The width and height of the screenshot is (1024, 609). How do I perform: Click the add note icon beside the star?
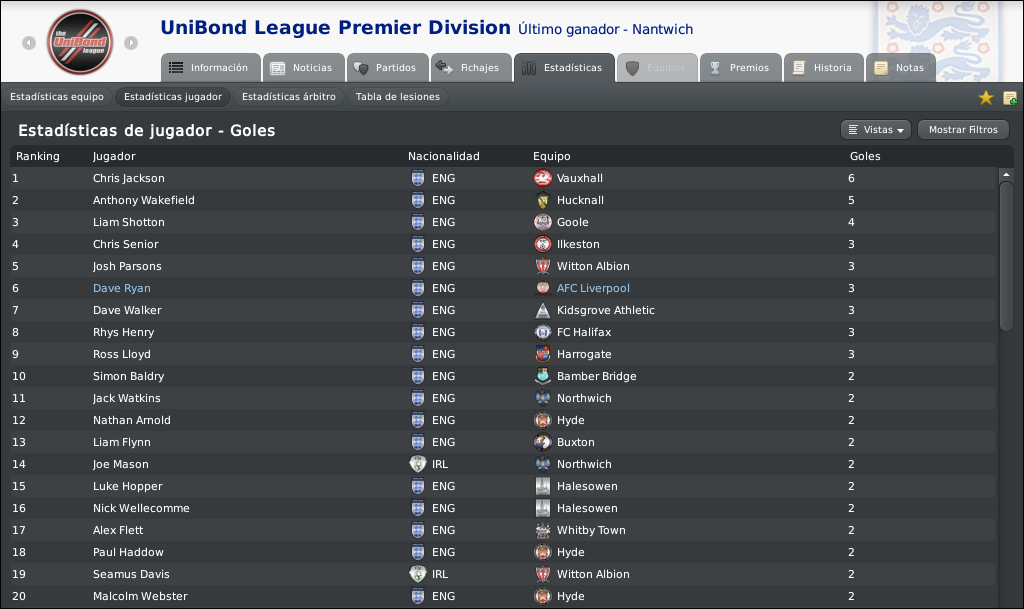click(x=1010, y=98)
